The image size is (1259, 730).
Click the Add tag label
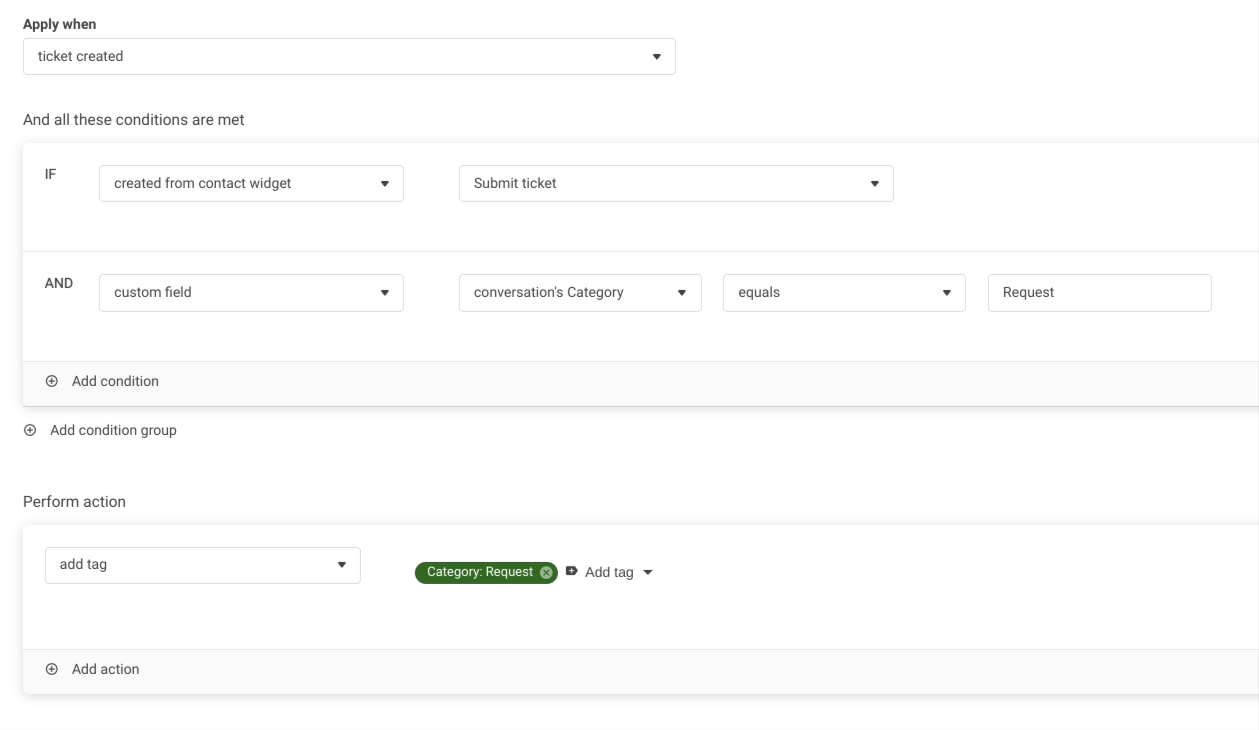click(x=609, y=573)
